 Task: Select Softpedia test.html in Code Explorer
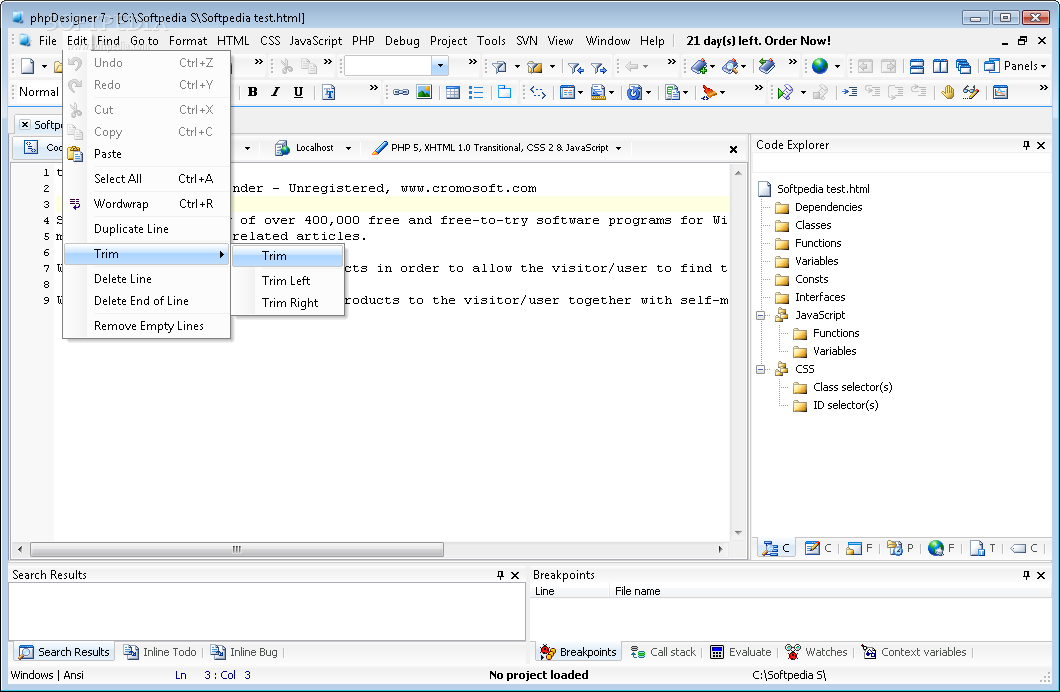coord(823,189)
